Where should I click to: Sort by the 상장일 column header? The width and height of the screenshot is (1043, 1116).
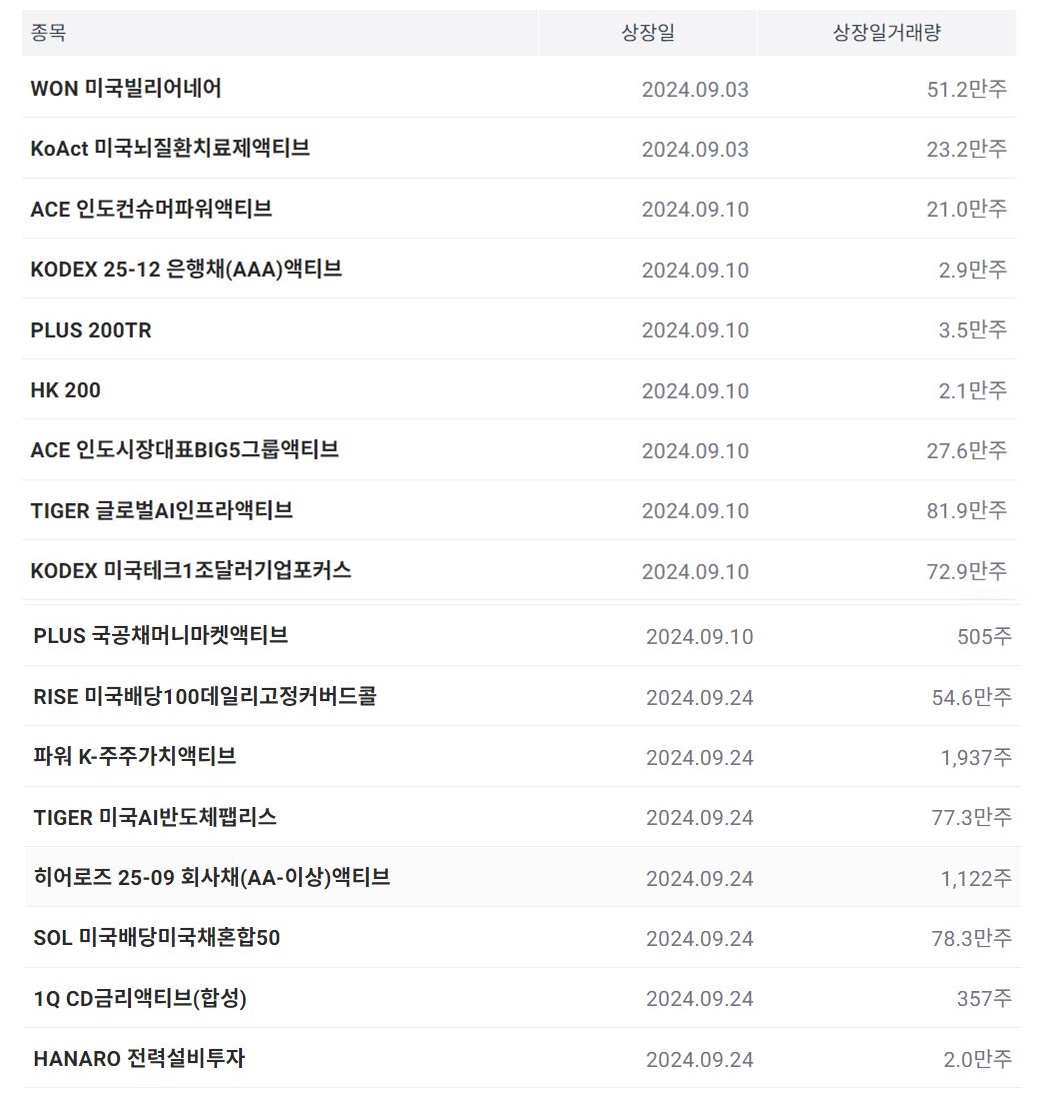[x=647, y=33]
